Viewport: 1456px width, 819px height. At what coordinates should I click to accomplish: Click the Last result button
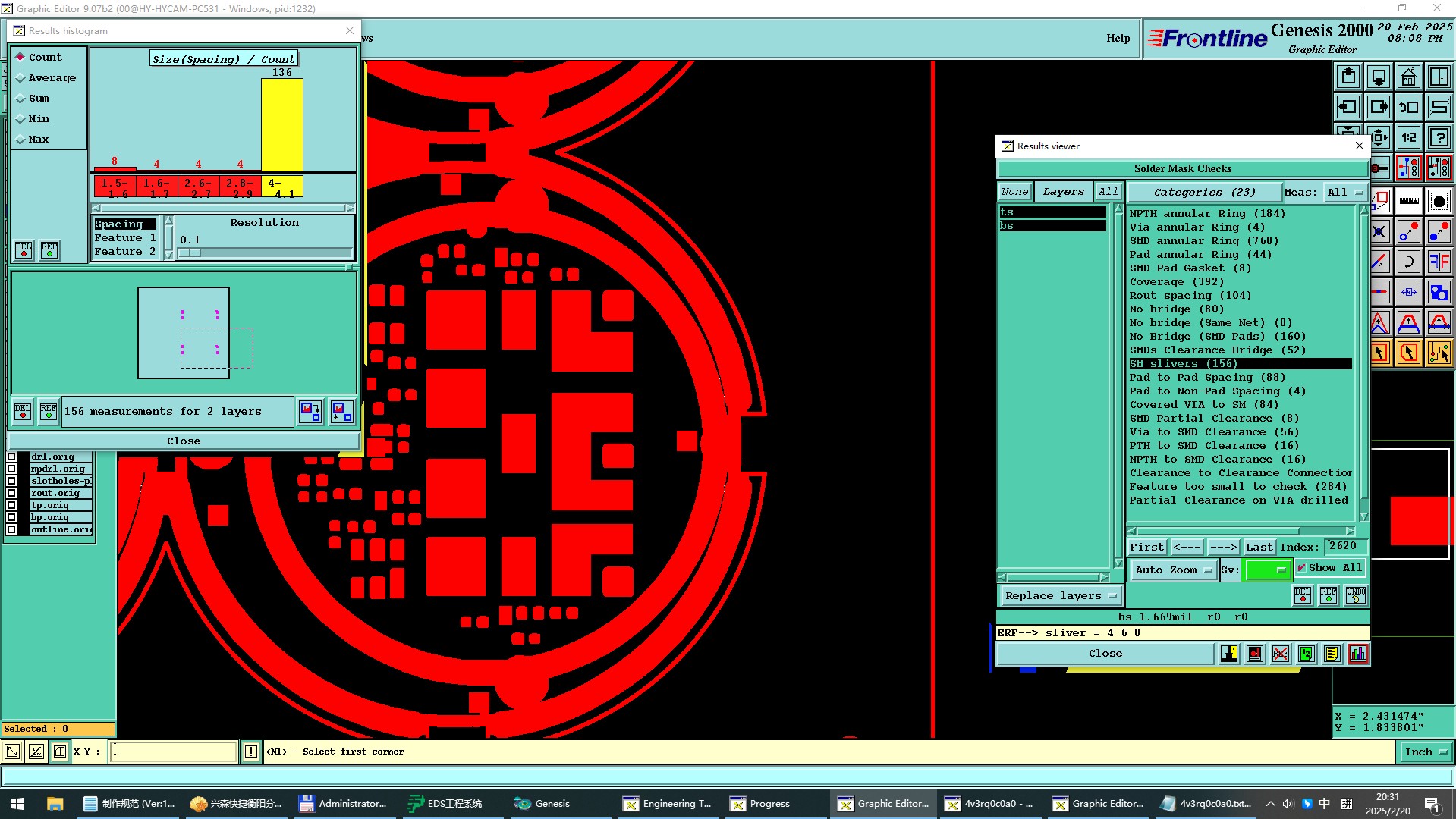pos(1259,547)
